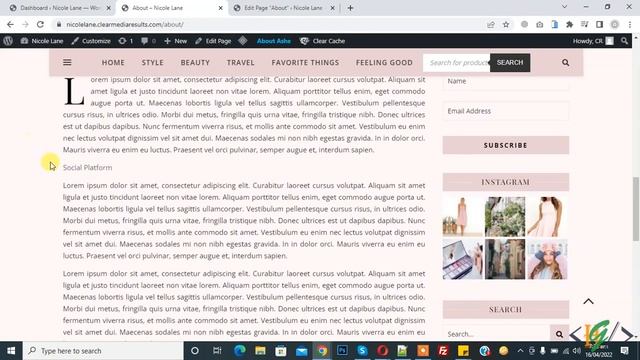
Task: Open the hamburger sidebar menu icon
Action: 67,62
